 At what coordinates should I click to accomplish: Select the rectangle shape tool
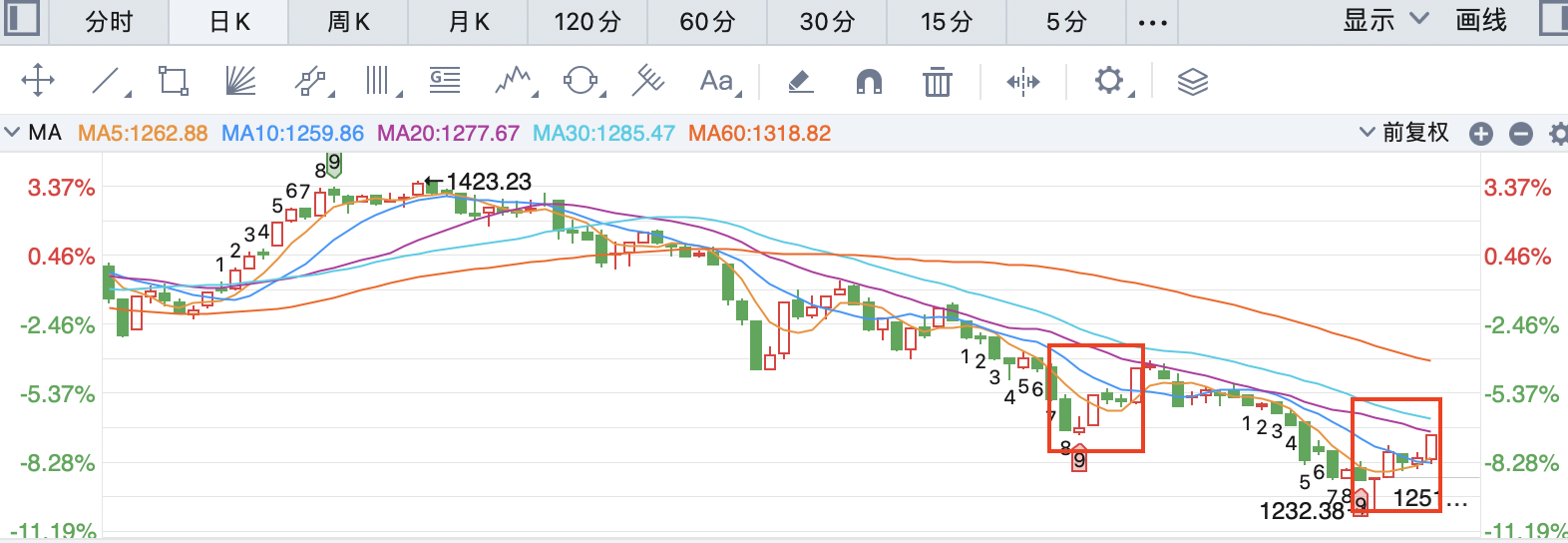point(174,81)
